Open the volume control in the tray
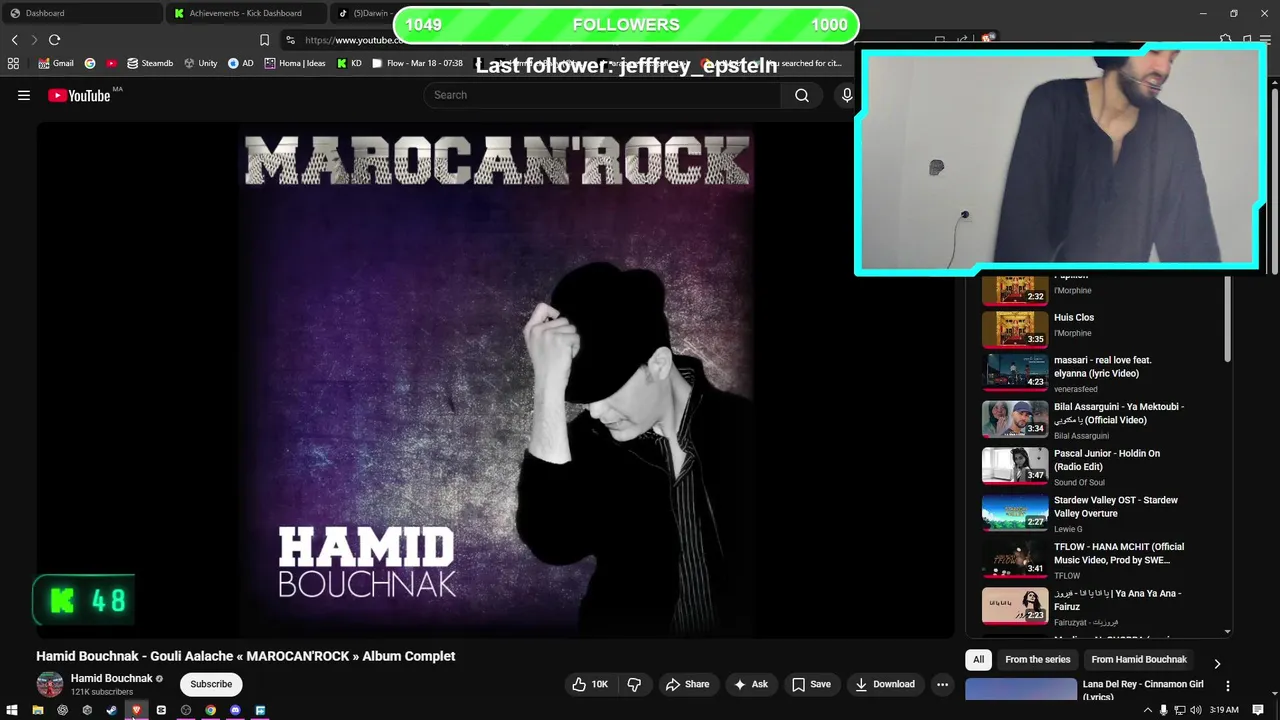This screenshot has height=720, width=1280. pos(1196,710)
